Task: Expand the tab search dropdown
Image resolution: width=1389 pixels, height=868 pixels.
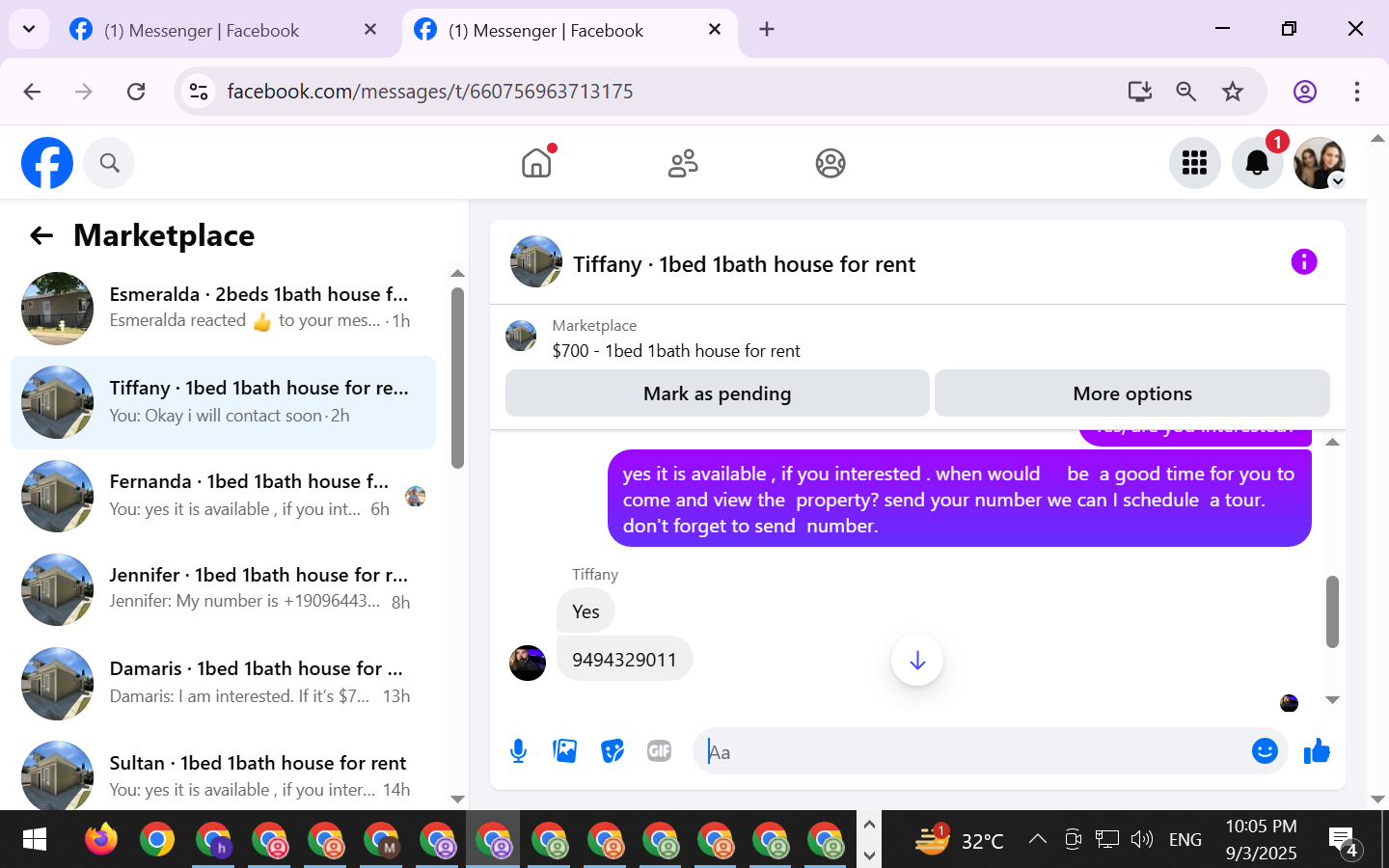Action: [x=29, y=30]
